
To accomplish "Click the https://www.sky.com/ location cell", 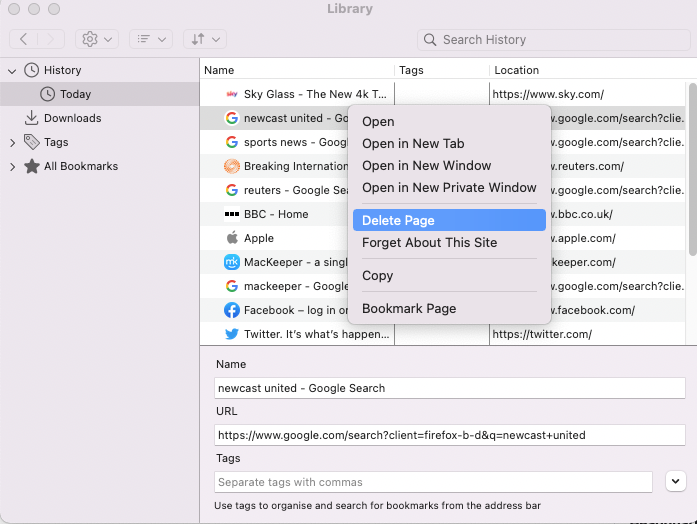I will click(548, 94).
